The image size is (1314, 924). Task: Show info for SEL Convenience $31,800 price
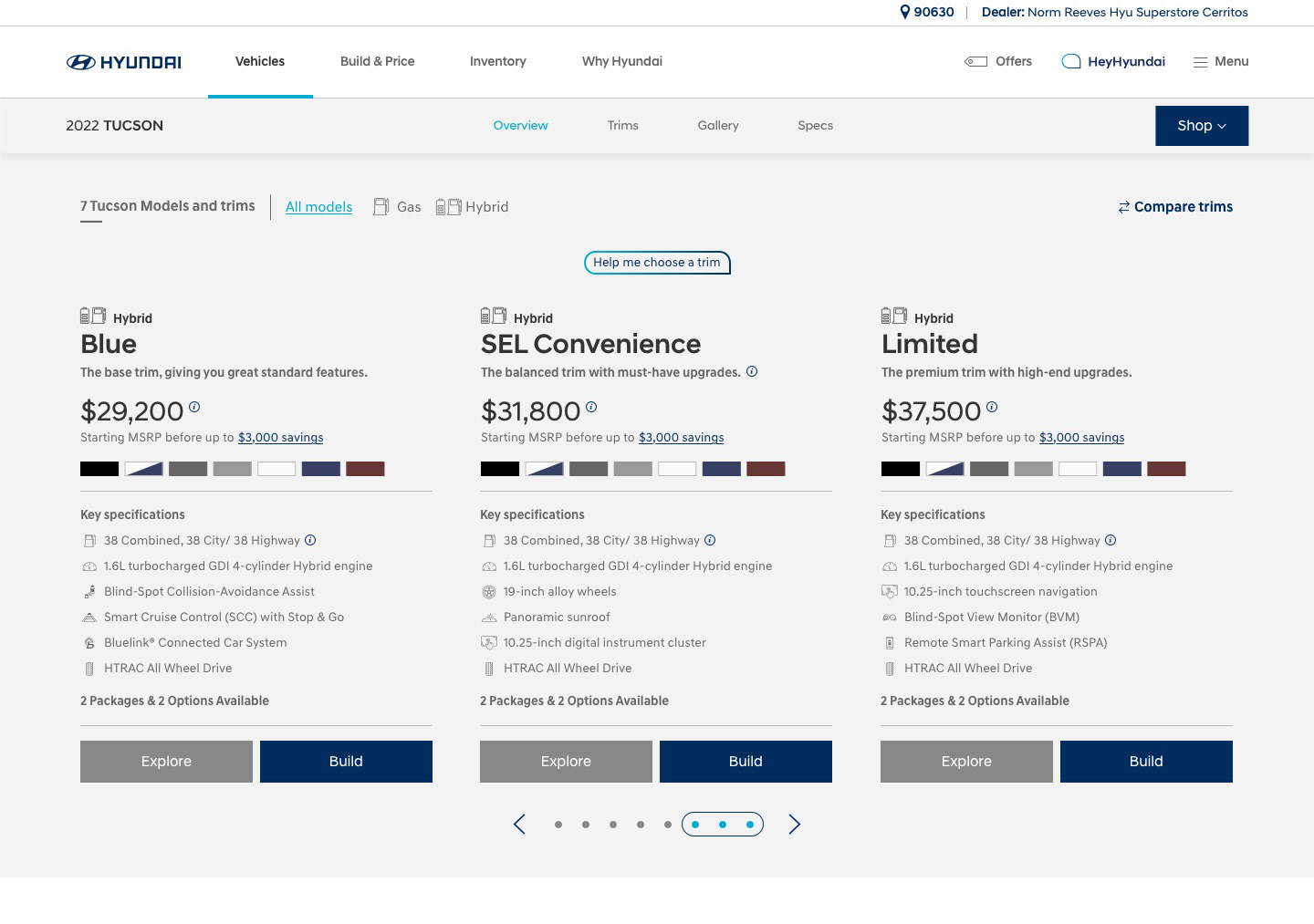tap(591, 407)
